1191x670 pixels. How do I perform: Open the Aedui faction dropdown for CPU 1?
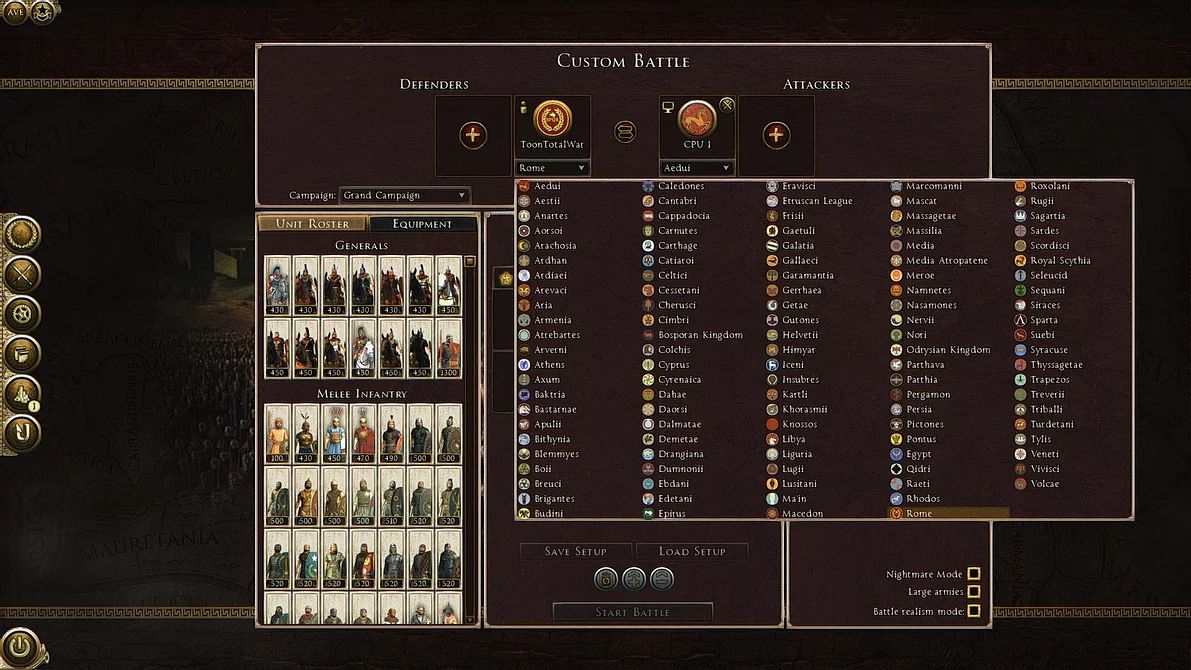[696, 168]
